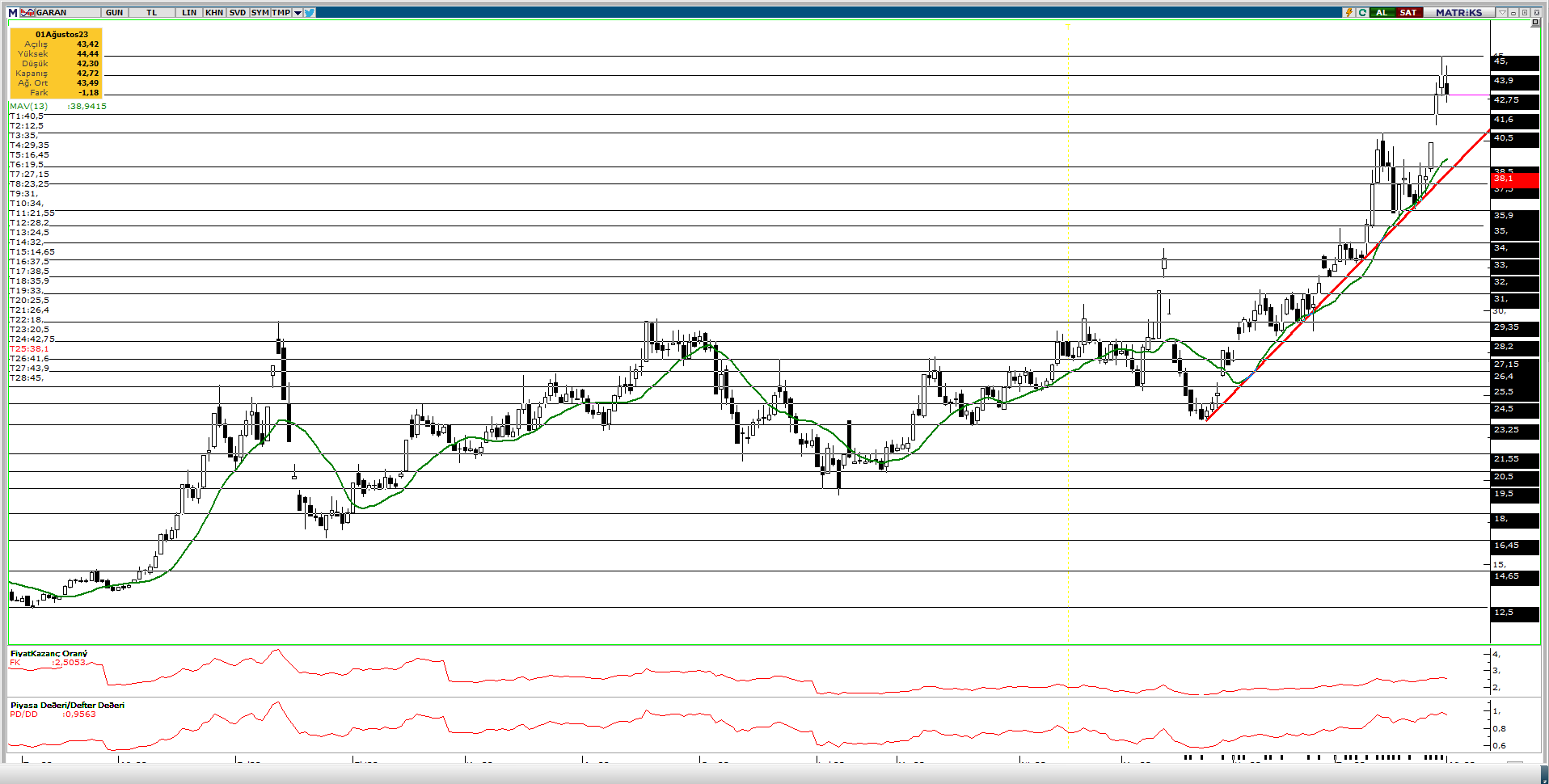Open the TMP template menu
The height and width of the screenshot is (784, 1549).
[281, 13]
